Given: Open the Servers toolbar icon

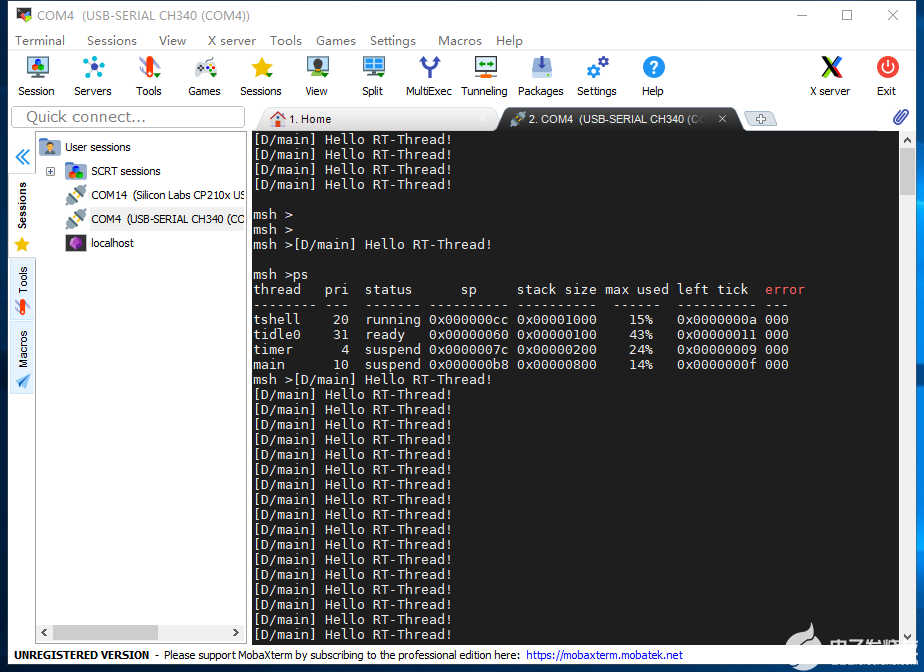Looking at the screenshot, I should pos(93,76).
